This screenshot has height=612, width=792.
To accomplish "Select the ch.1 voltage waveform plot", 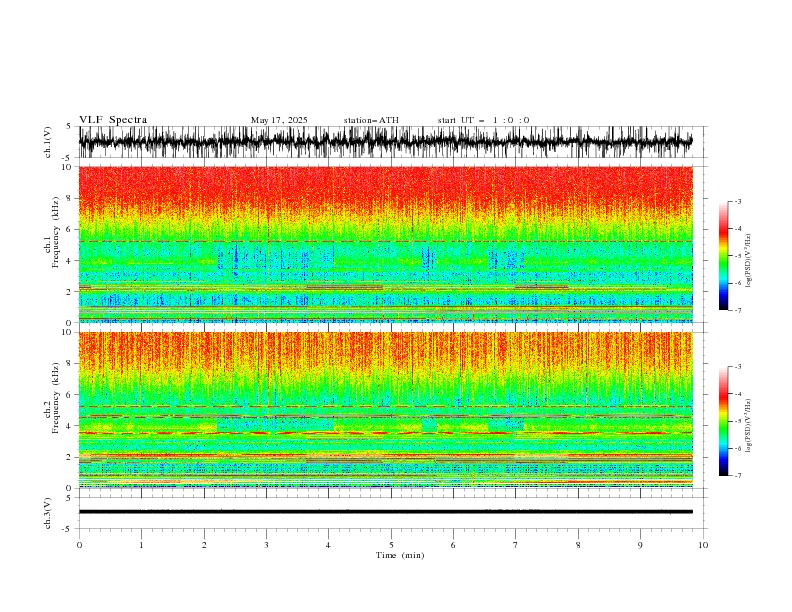I will pyautogui.click(x=385, y=142).
